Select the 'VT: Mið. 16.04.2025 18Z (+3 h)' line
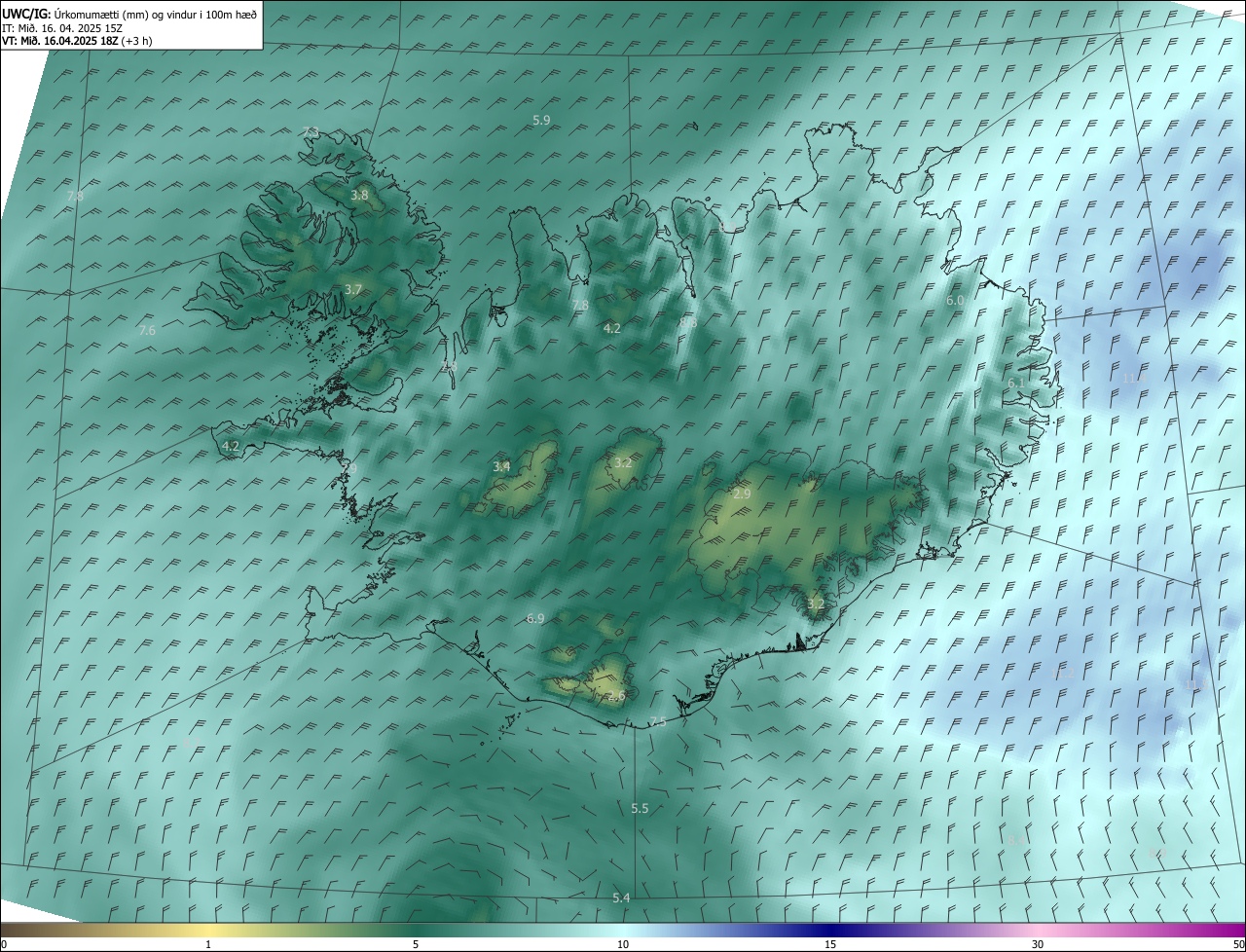Viewport: 1246px width, 952px height. pos(77,41)
